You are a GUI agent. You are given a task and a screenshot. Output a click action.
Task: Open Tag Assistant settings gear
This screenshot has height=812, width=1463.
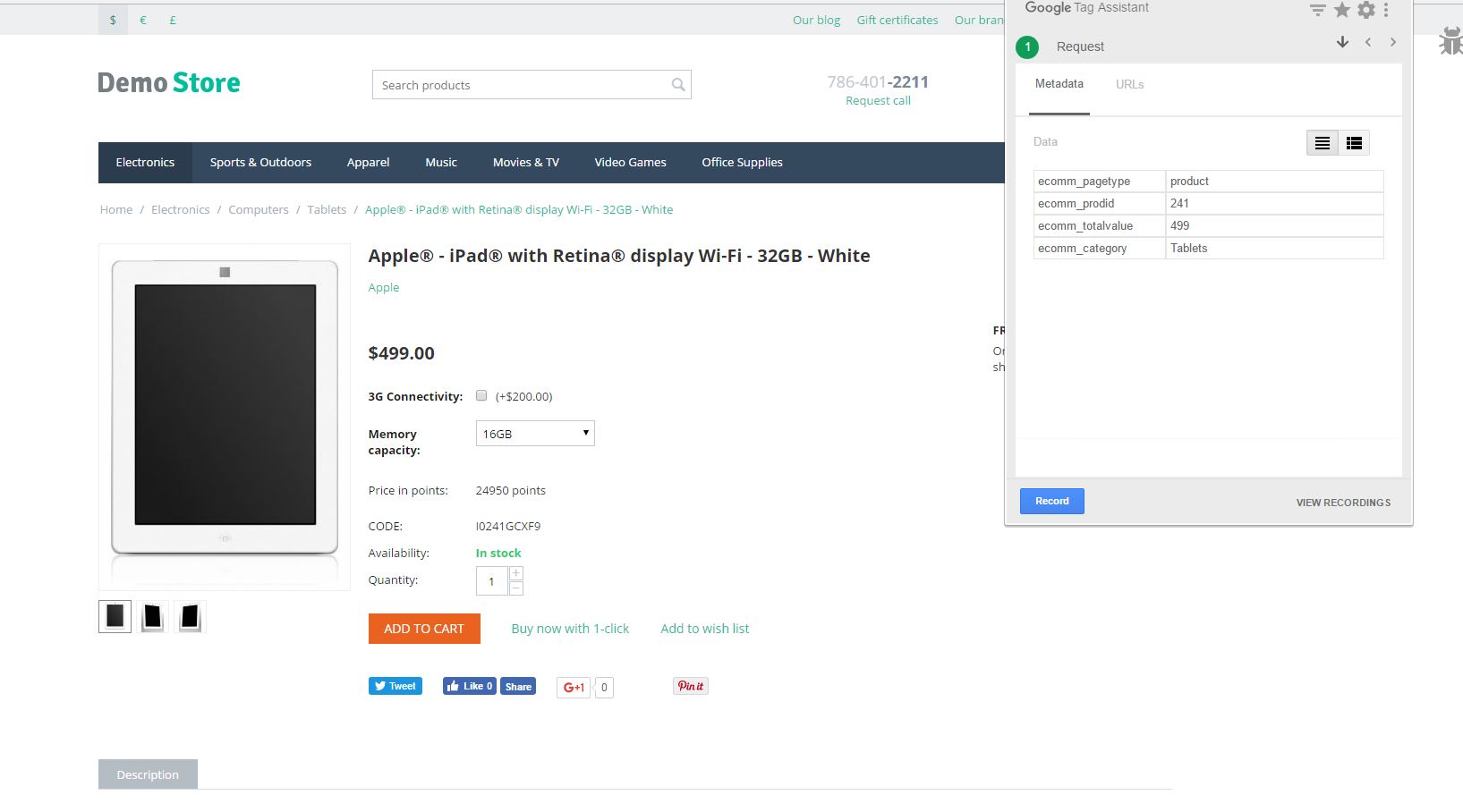pos(1365,11)
